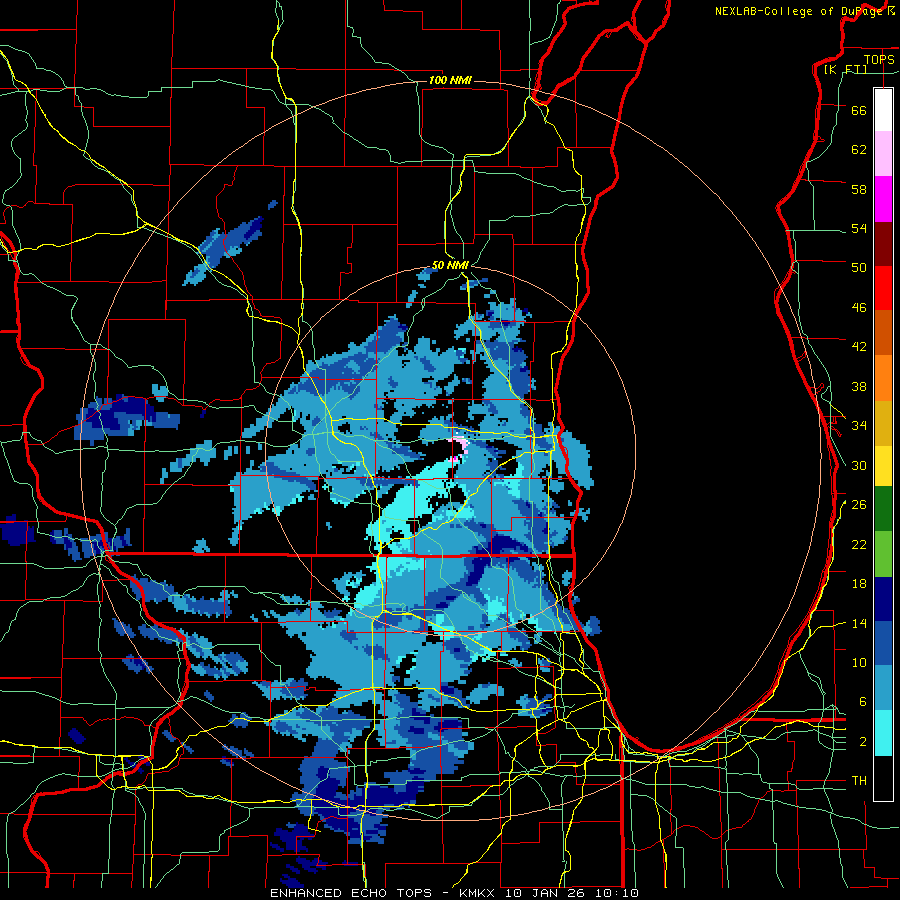900x900 pixels.
Task: Click the legend value 2
Action: (863, 742)
